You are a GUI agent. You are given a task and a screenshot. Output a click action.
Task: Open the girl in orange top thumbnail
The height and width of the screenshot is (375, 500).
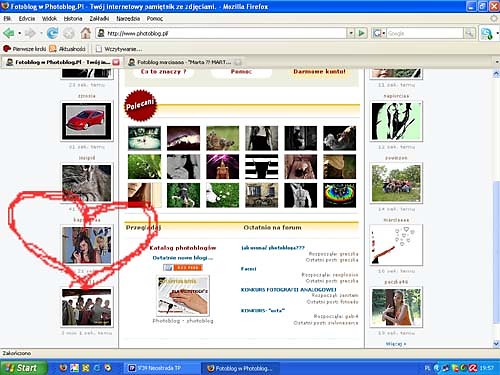(396, 307)
